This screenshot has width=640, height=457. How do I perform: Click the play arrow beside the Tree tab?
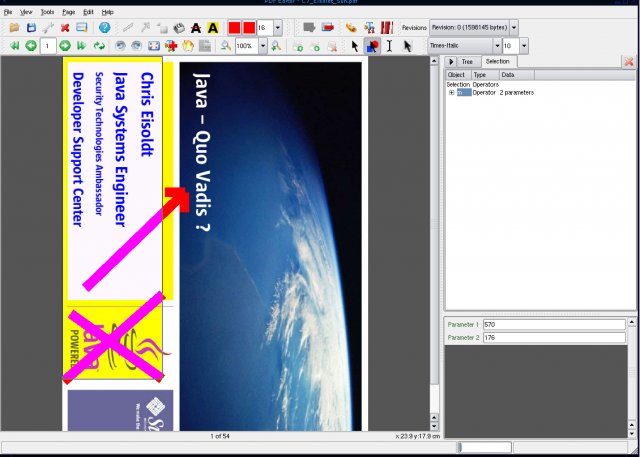coord(451,62)
